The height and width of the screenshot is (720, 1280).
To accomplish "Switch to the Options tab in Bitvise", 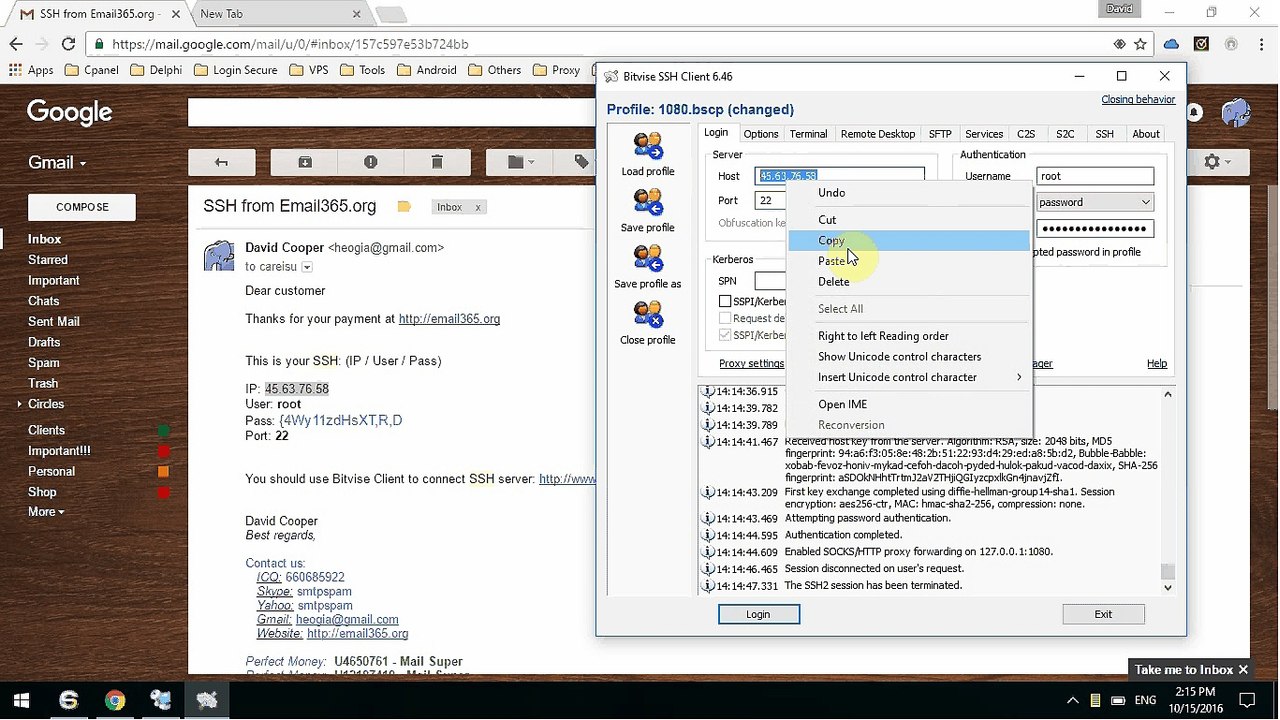I will pos(760,134).
